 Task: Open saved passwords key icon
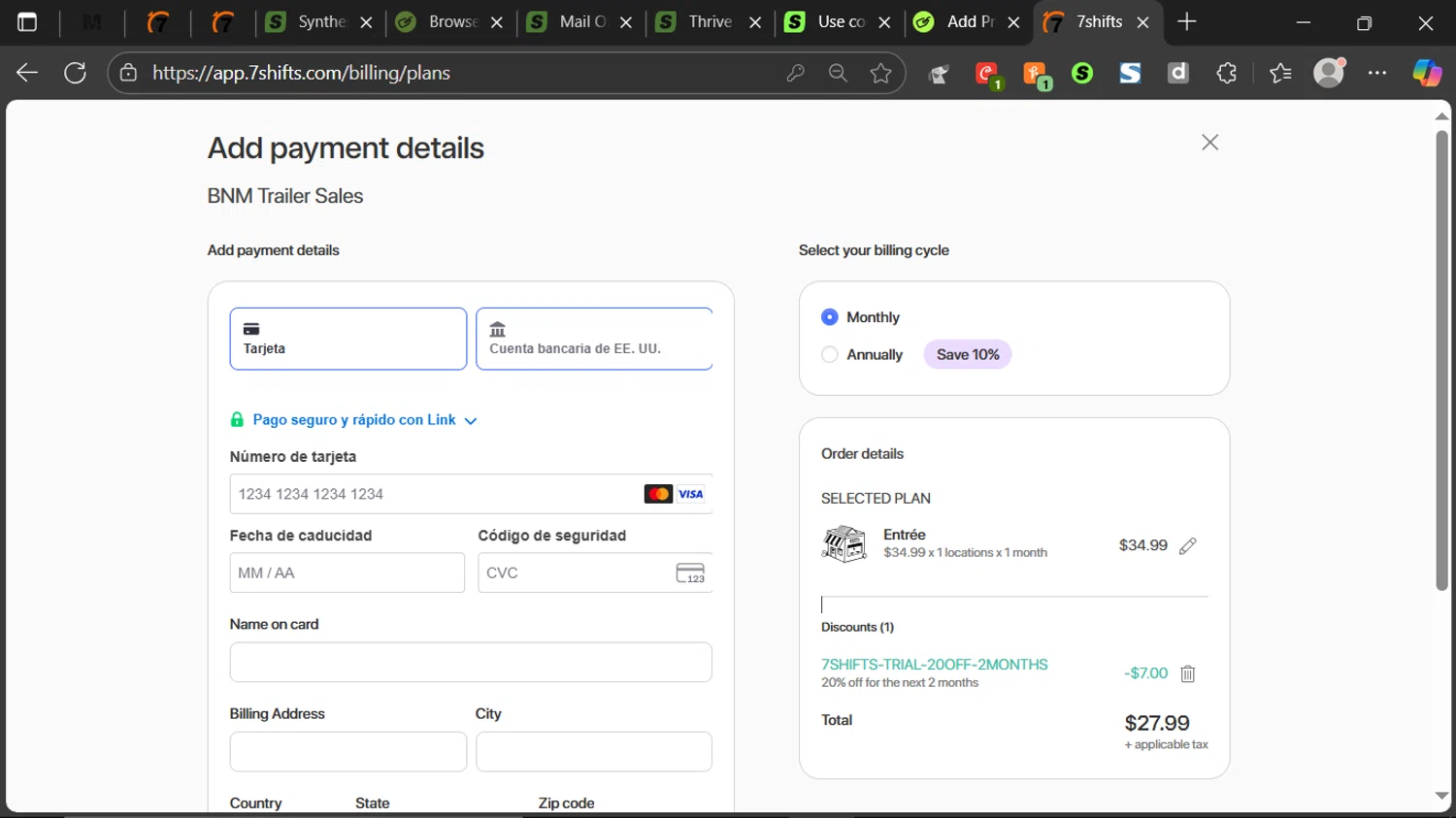795,73
